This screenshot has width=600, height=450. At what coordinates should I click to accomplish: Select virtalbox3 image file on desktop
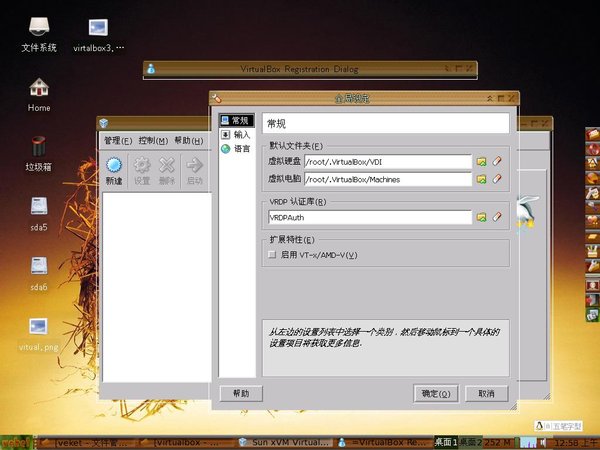point(98,35)
